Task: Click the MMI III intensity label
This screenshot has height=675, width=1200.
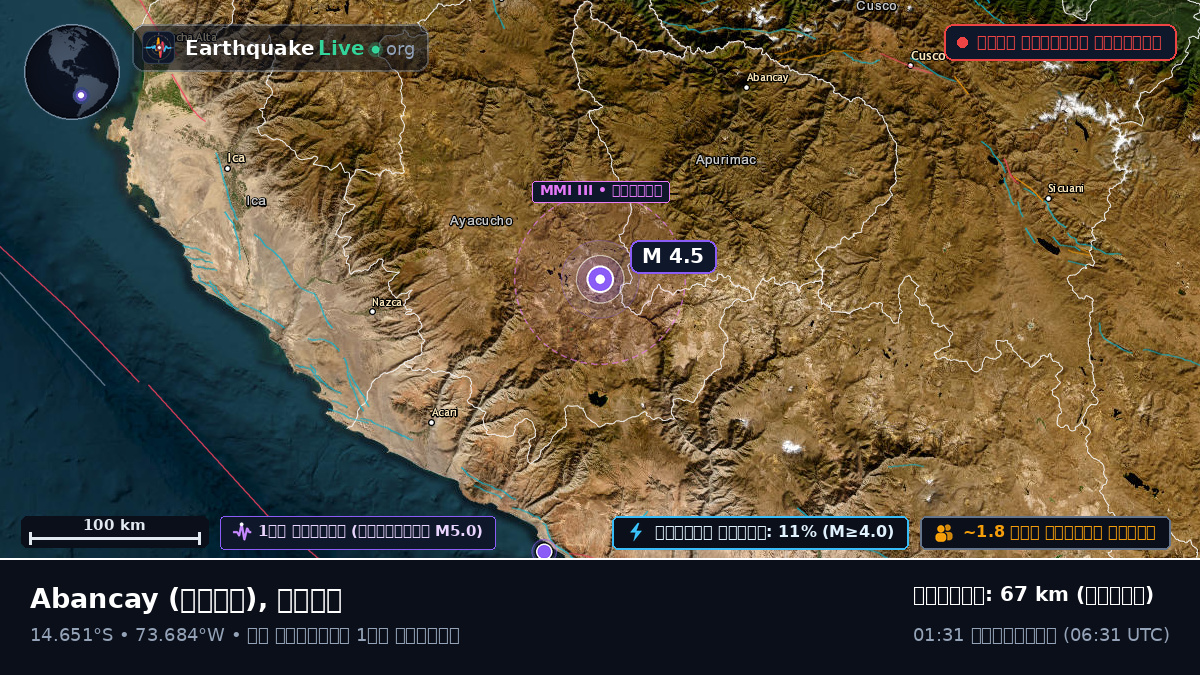Action: (x=600, y=191)
